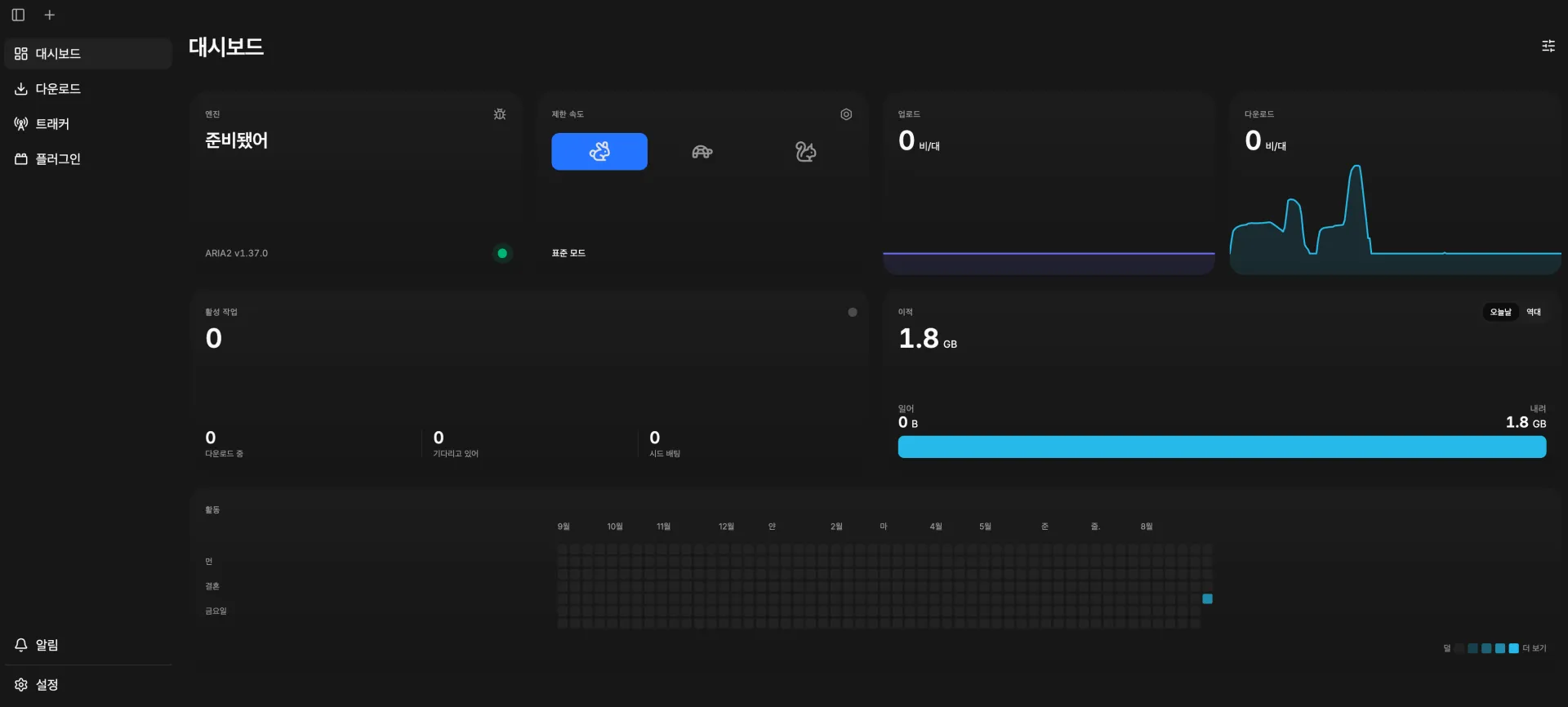Switch history to the 역대 tab

(x=1534, y=312)
